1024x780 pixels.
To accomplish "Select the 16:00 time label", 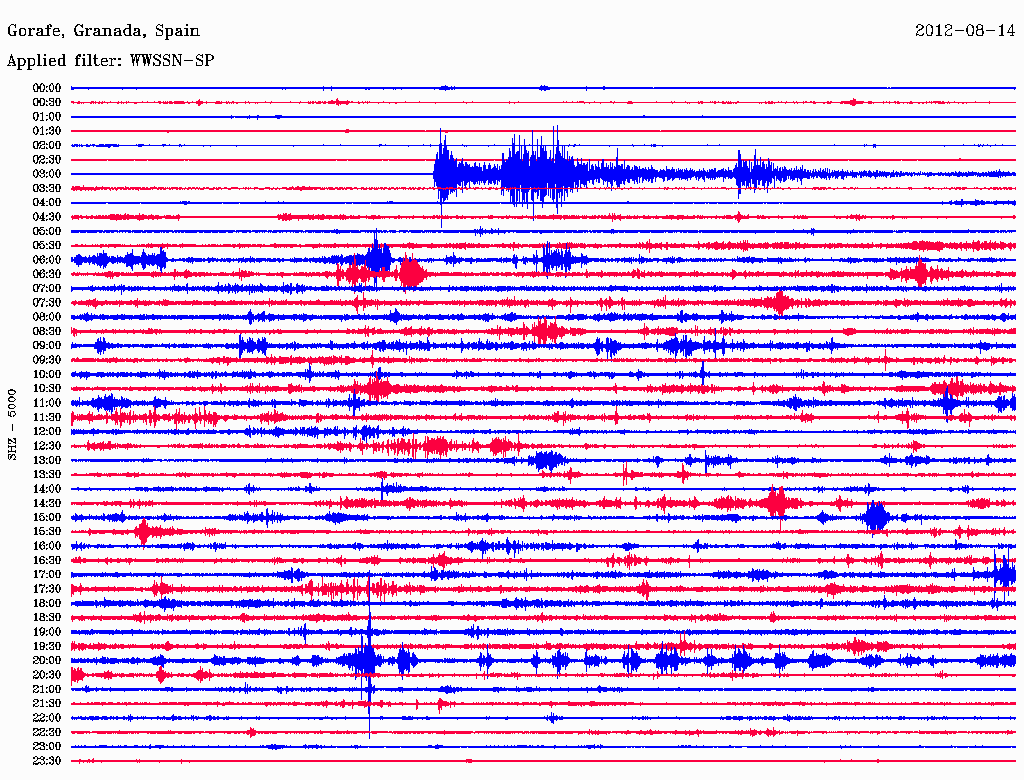I will tap(46, 546).
